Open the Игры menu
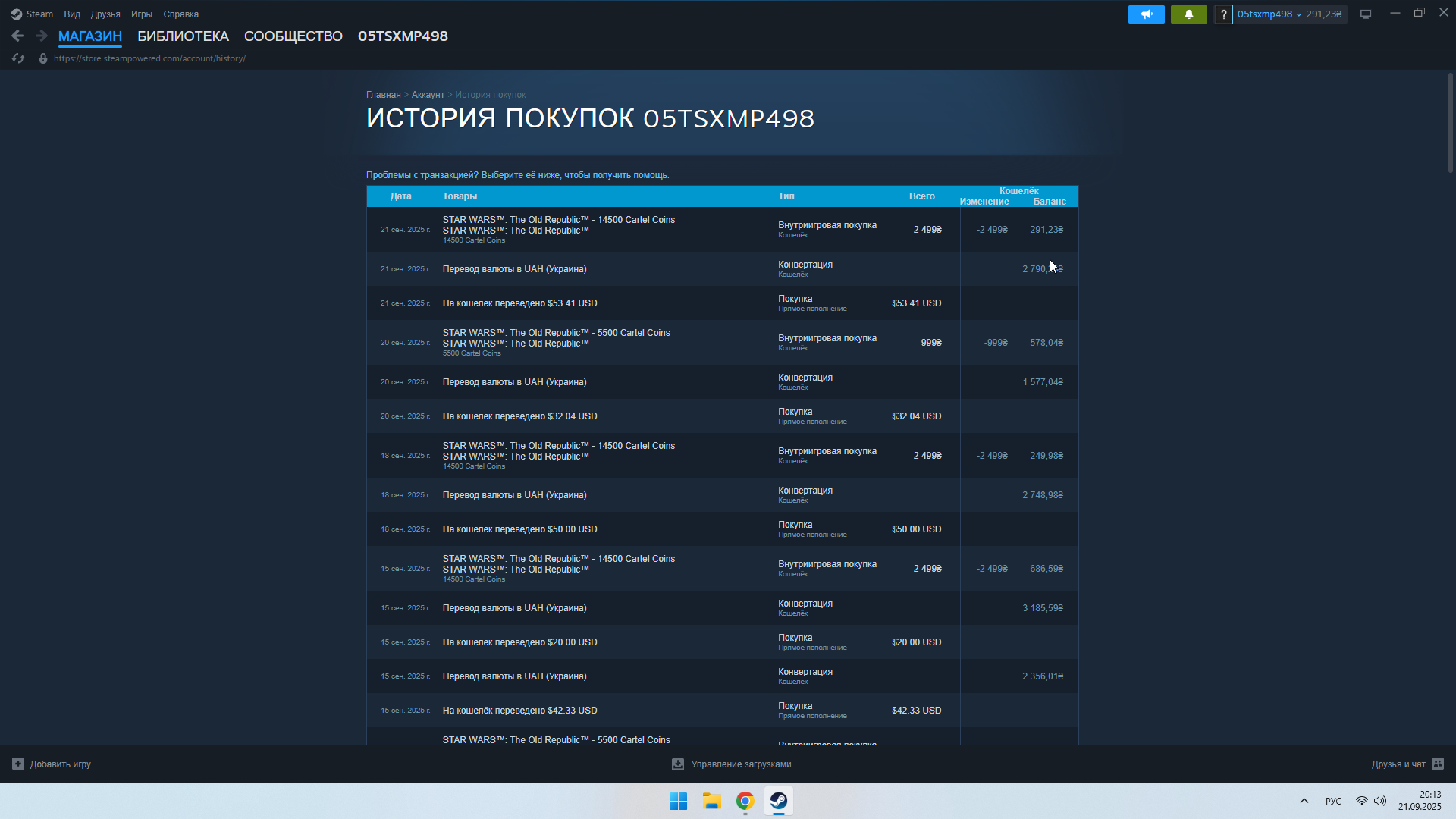 142,14
